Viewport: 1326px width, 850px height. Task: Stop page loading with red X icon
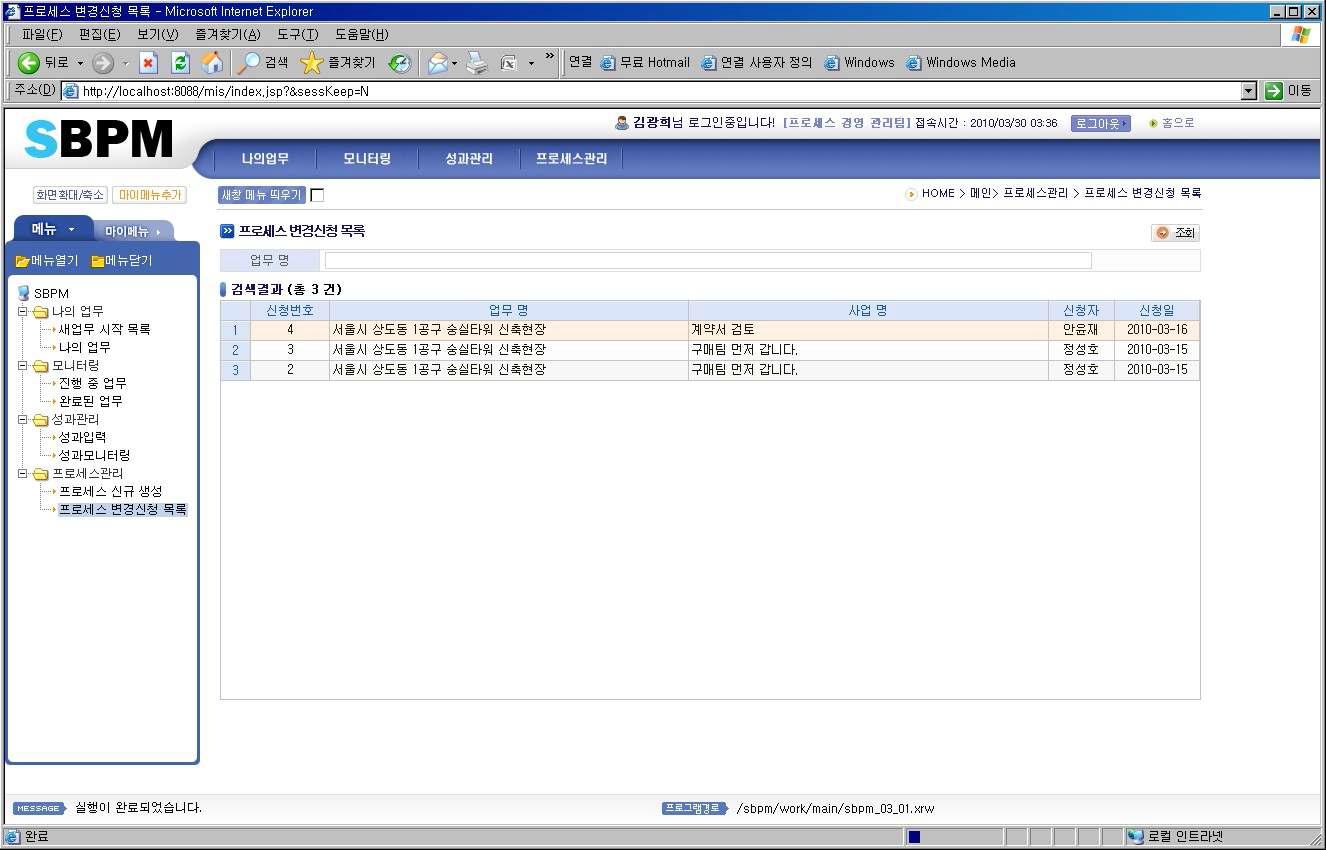click(x=148, y=63)
